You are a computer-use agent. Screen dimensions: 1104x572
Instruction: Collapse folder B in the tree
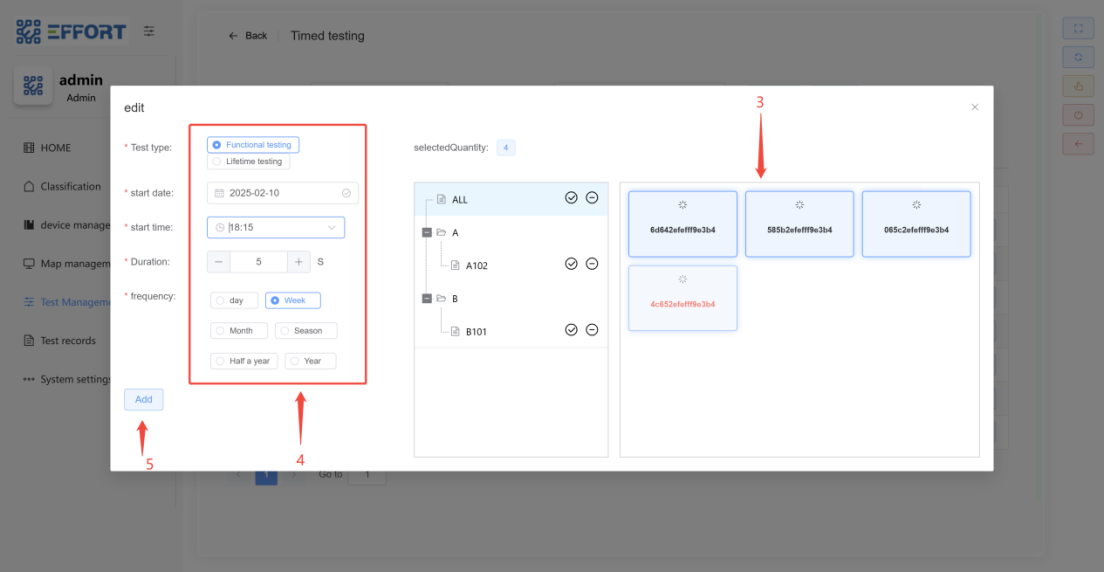click(x=428, y=298)
